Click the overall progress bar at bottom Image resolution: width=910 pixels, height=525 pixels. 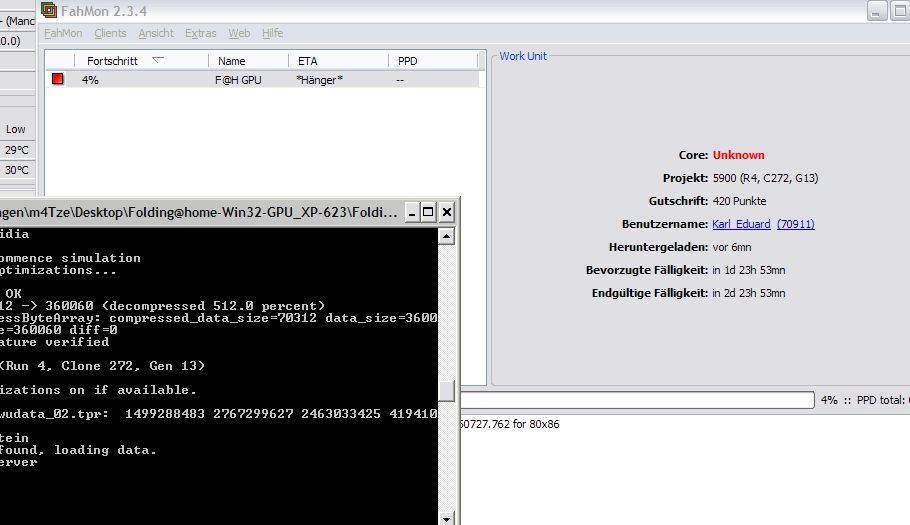637,400
